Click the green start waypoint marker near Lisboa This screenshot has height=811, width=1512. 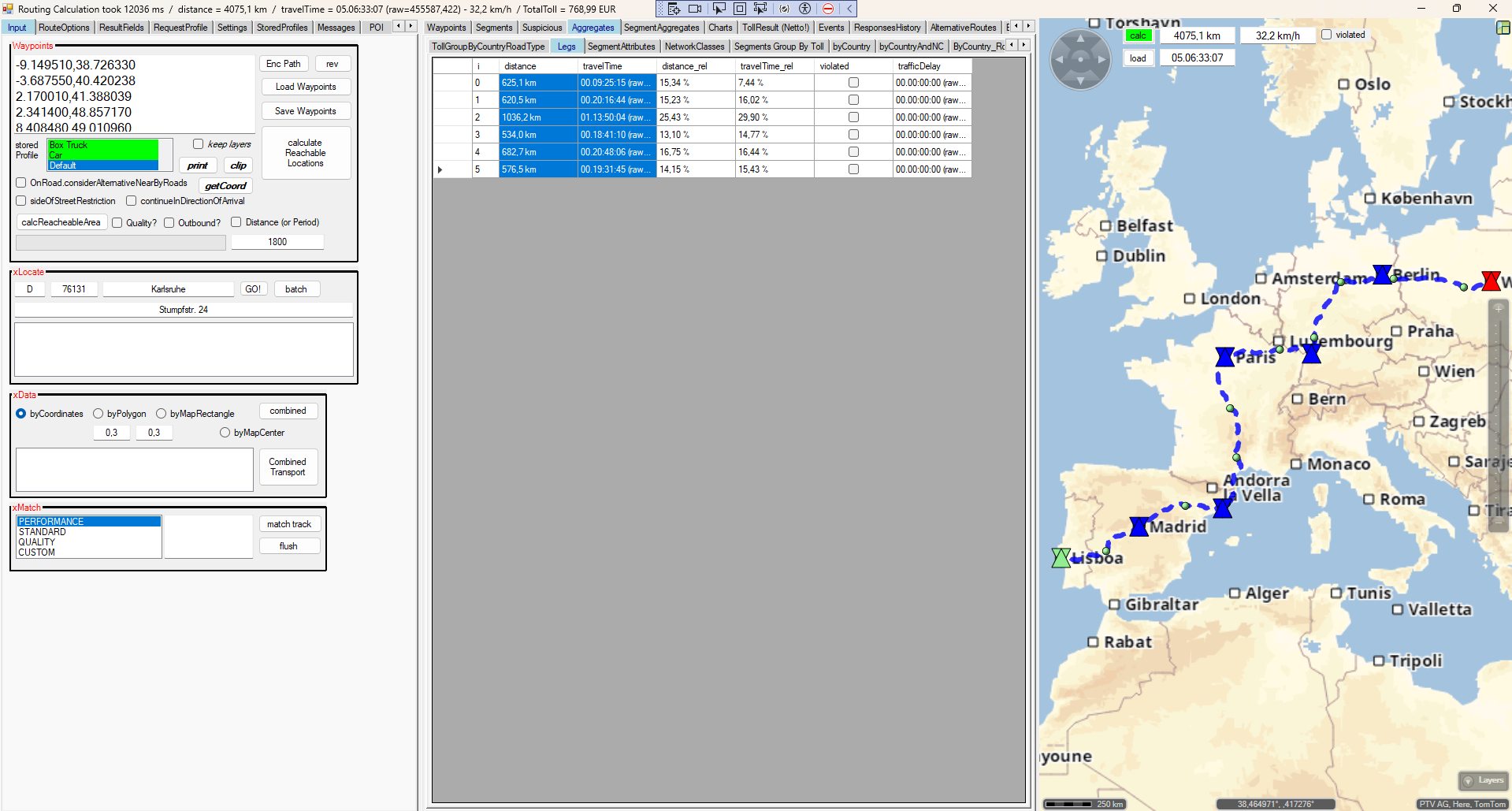click(x=1061, y=558)
